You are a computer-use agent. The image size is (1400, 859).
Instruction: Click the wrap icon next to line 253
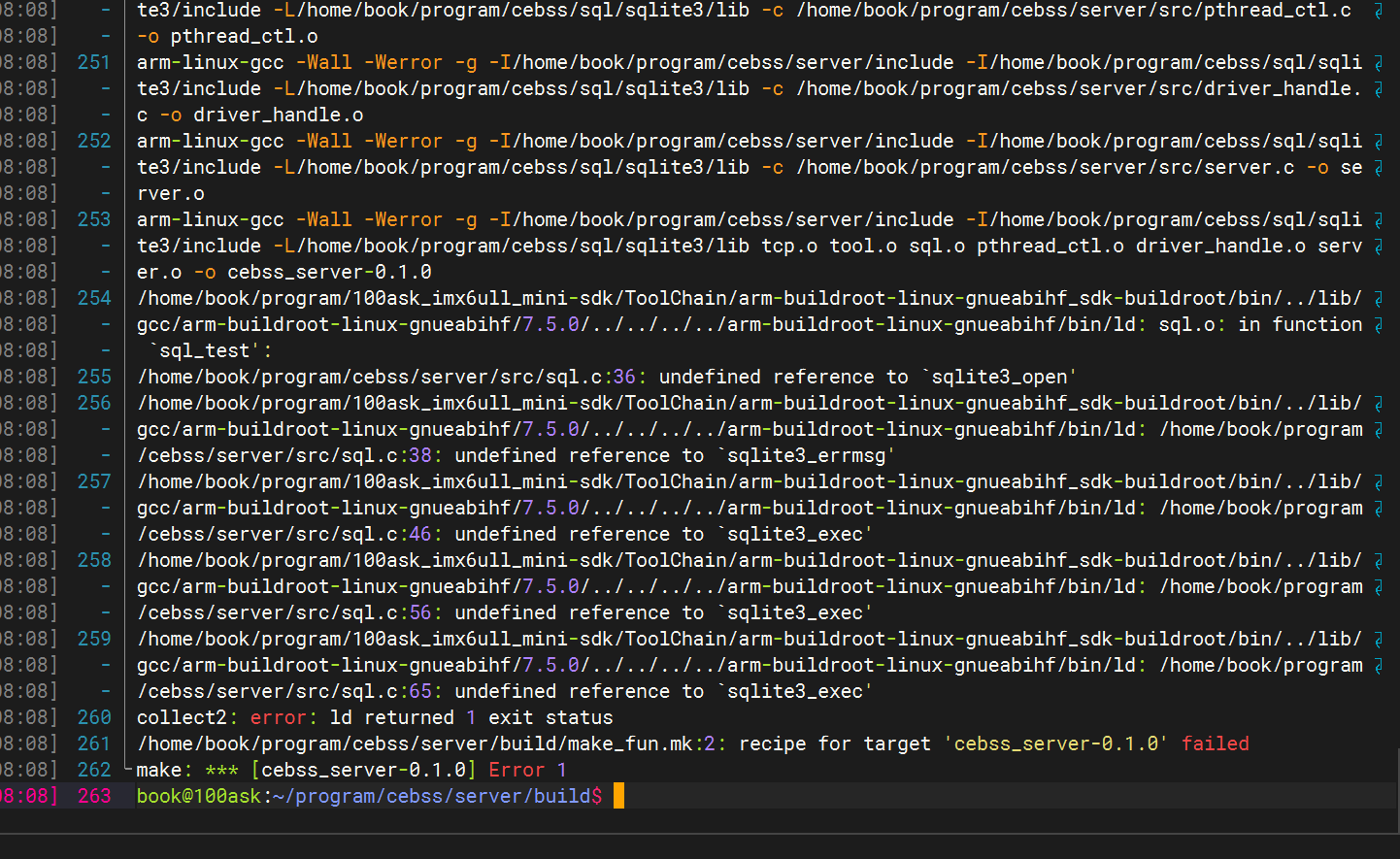pyautogui.click(x=1379, y=218)
